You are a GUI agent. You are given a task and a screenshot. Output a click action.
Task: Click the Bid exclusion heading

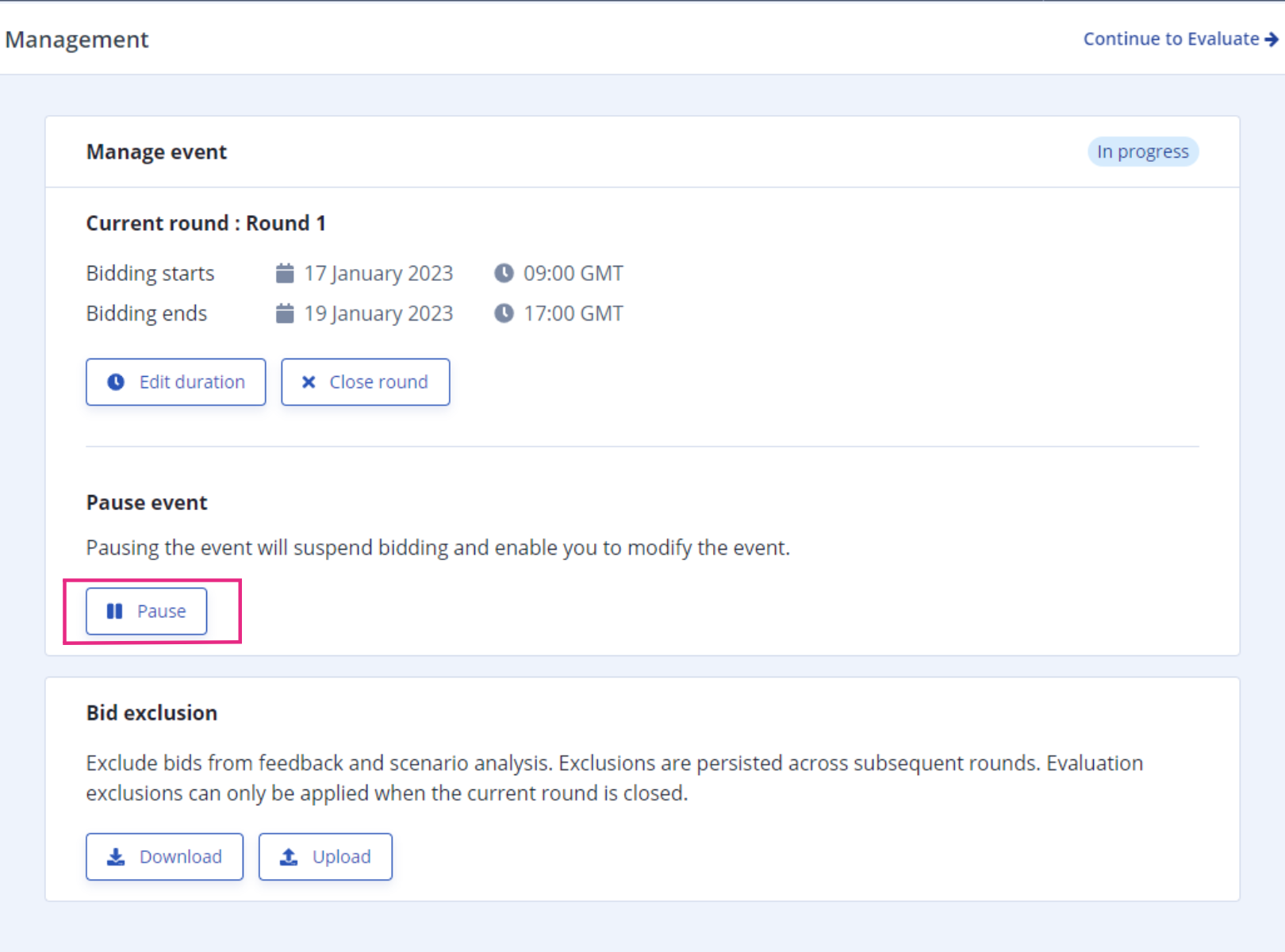[x=152, y=712]
